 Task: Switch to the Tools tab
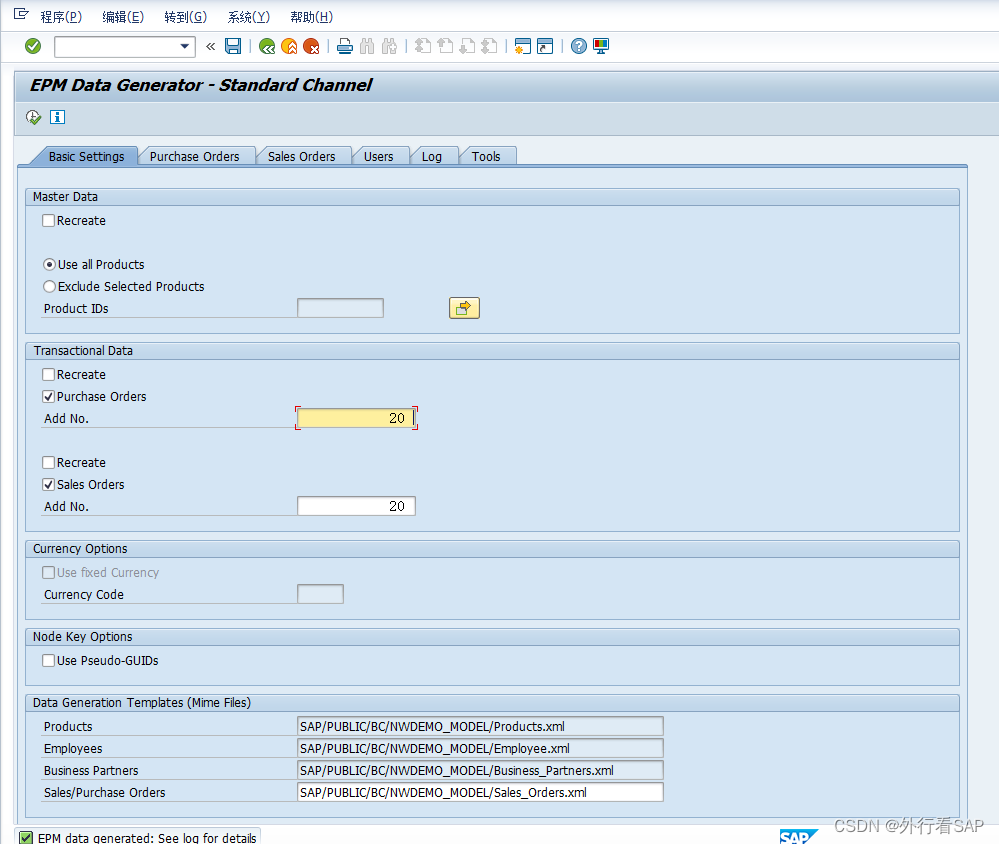485,156
